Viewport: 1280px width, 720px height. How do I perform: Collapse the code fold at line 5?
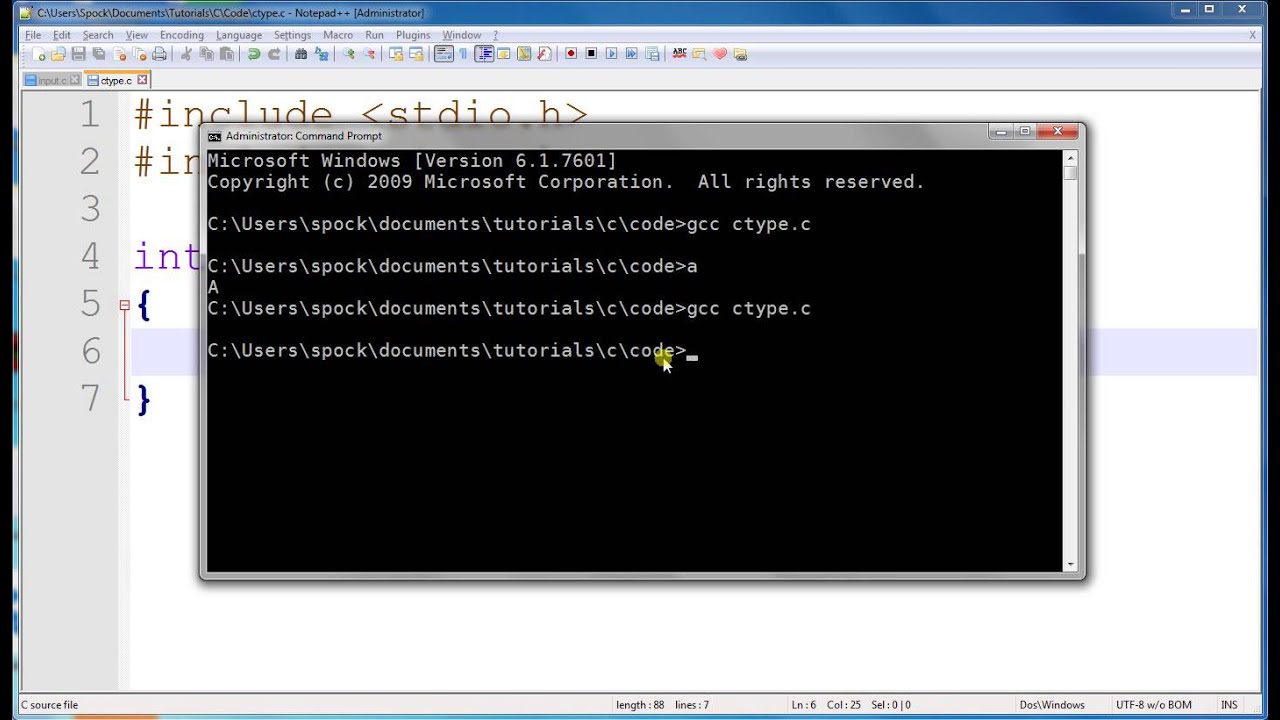pyautogui.click(x=125, y=304)
